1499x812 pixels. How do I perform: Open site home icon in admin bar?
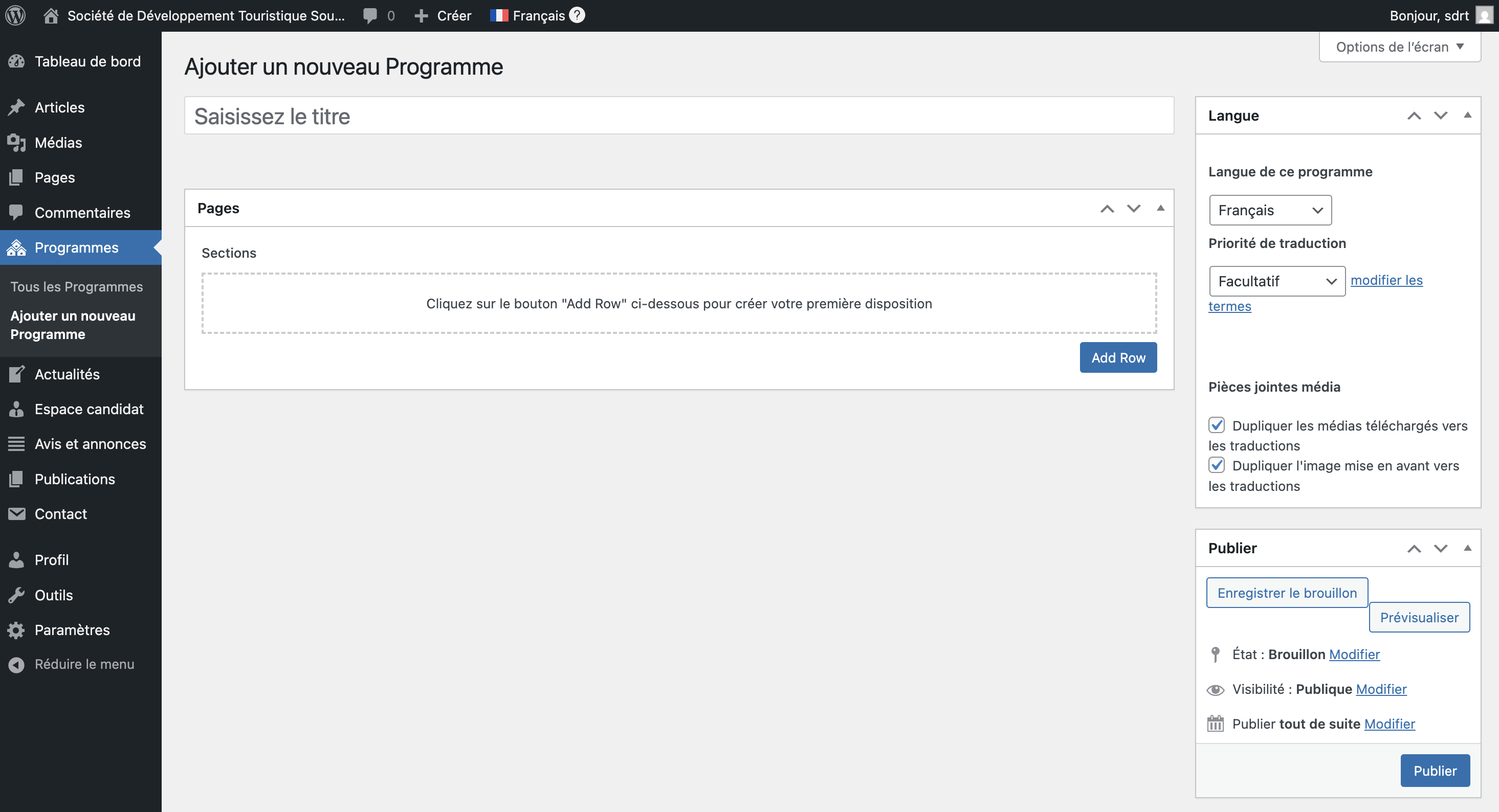coord(51,16)
